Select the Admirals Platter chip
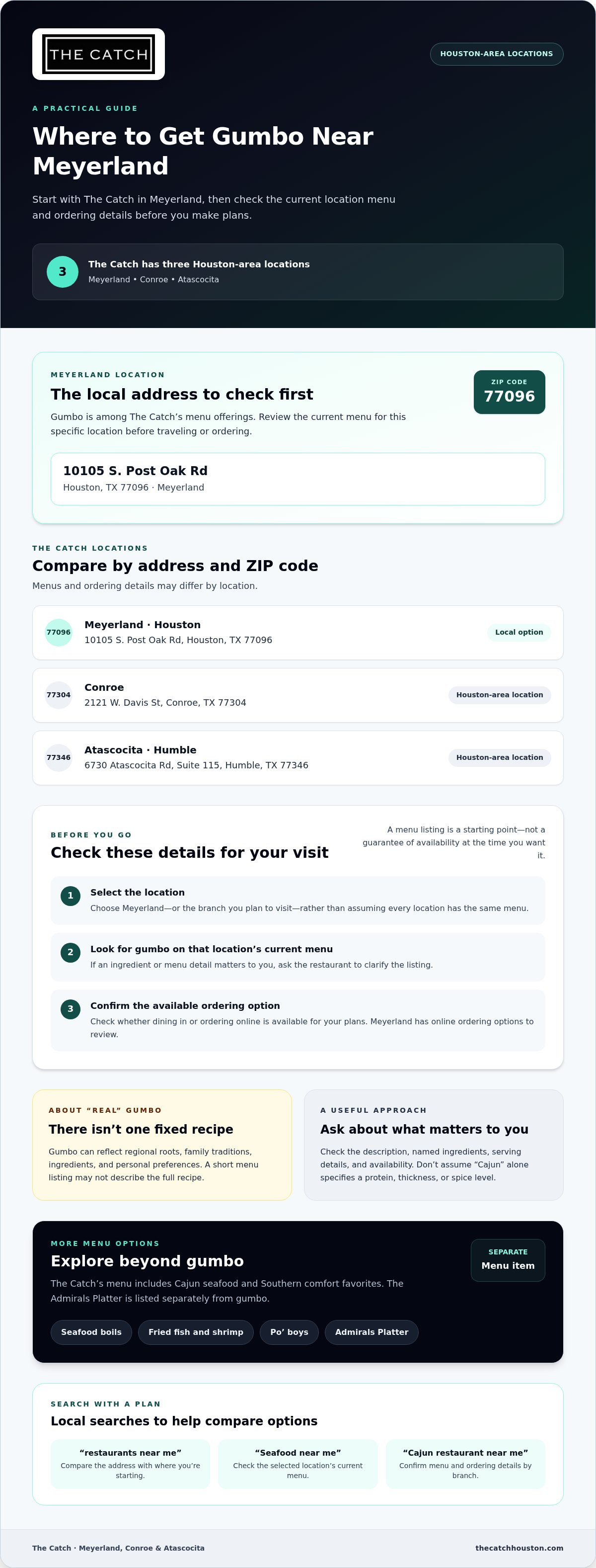 (x=372, y=1332)
